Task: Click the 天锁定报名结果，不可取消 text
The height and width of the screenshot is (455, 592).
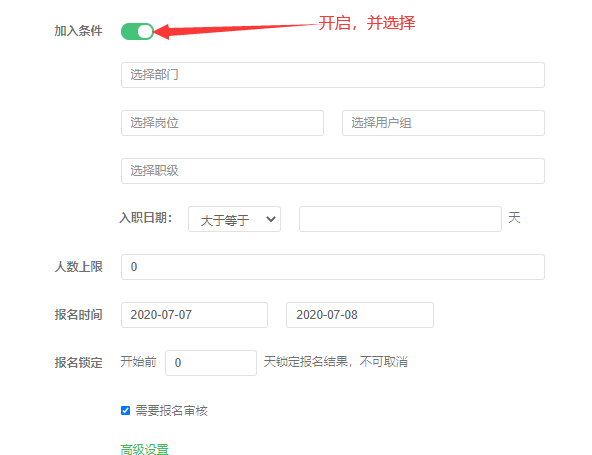Action: pos(336,362)
